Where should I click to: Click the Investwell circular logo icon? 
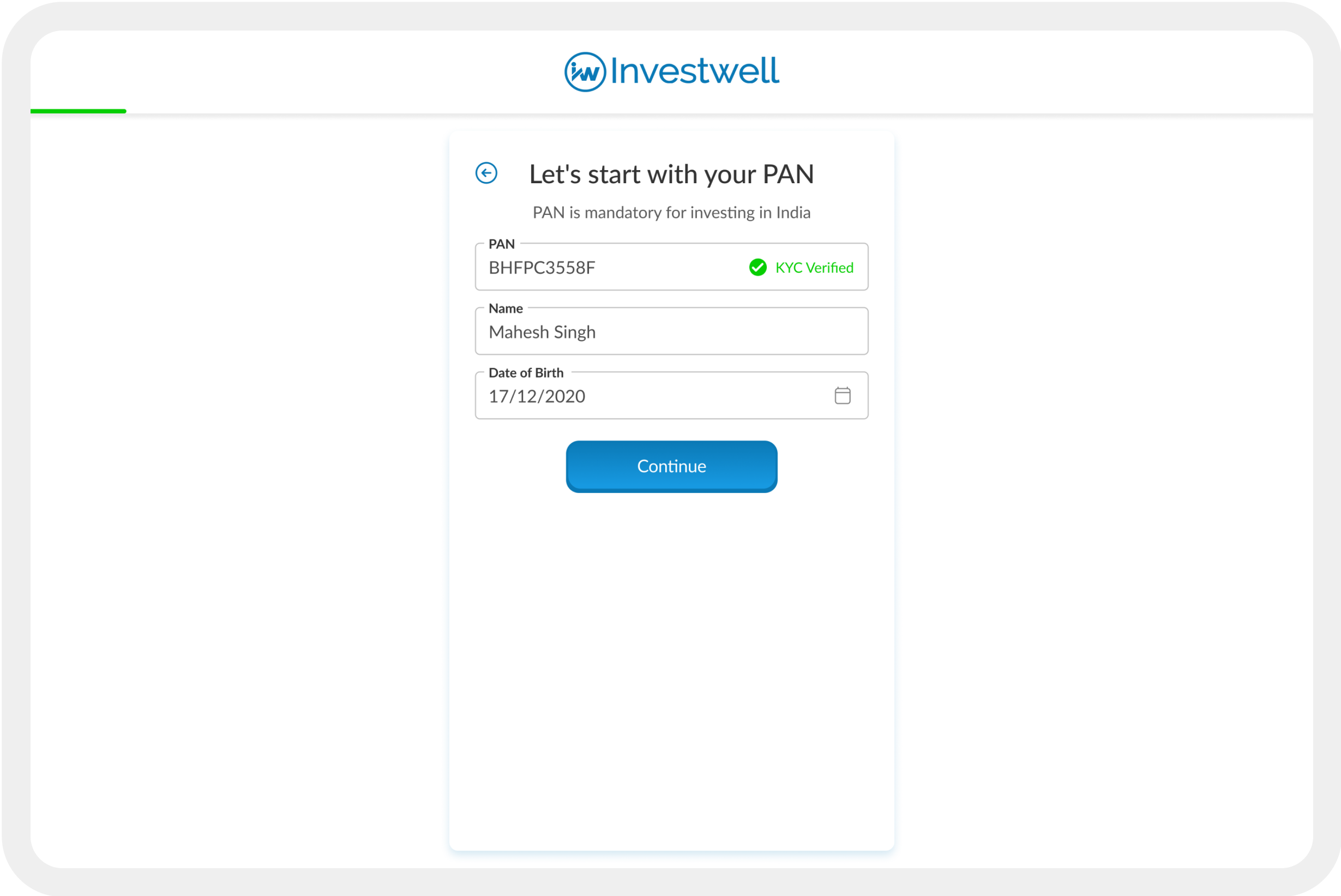[x=585, y=72]
